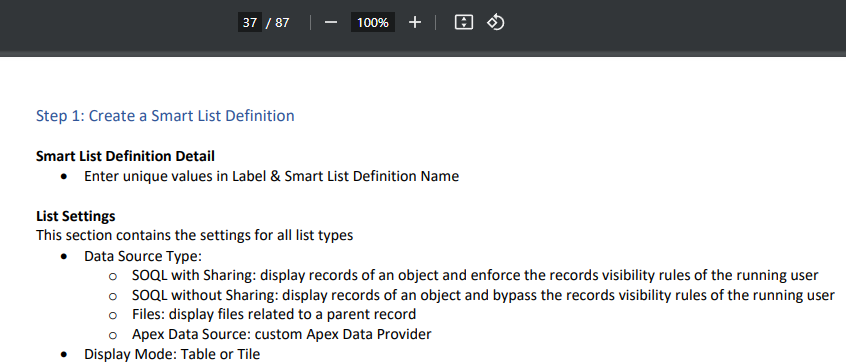
Task: Click the zoom in plus icon
Action: point(414,23)
